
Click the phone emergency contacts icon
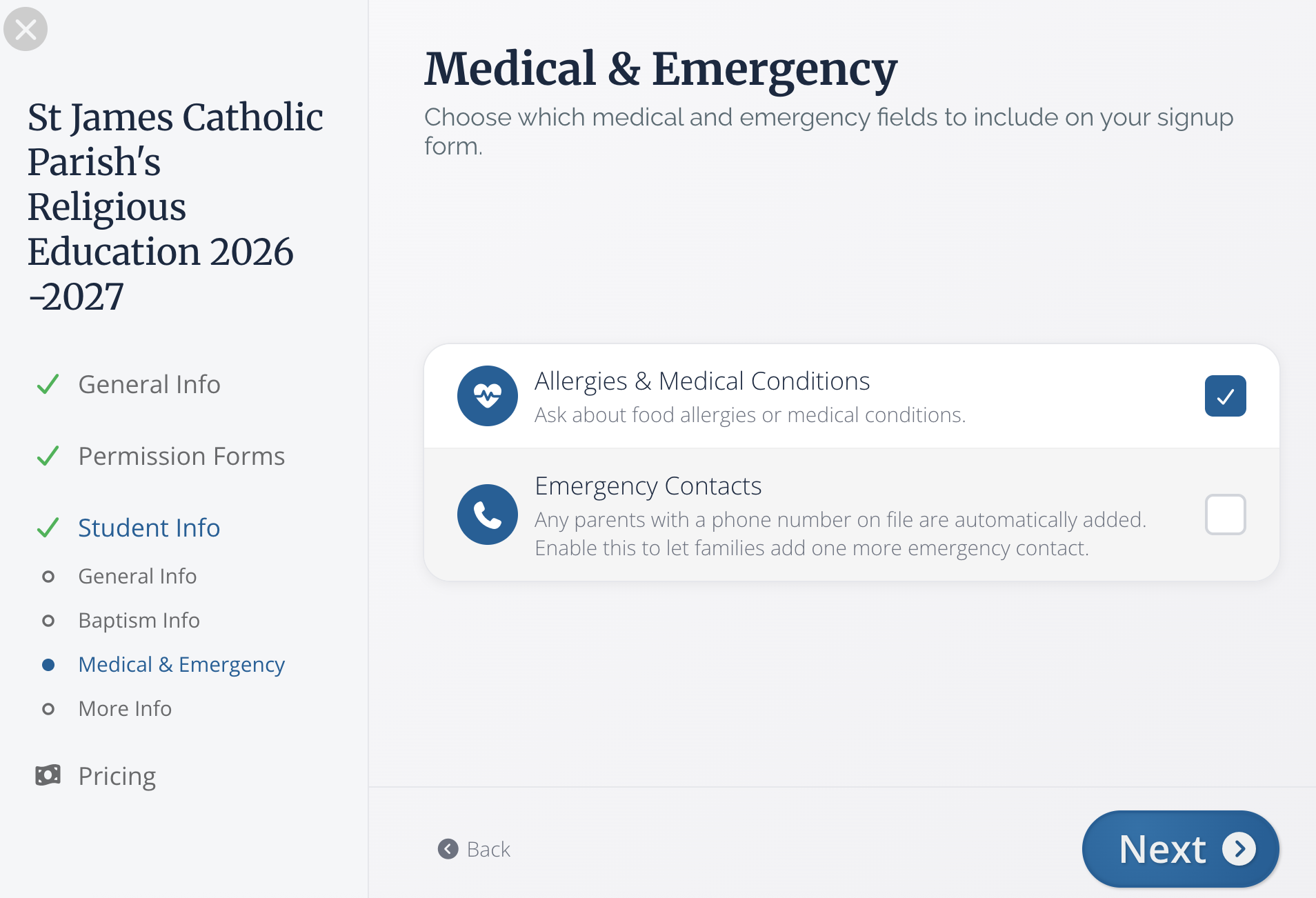pos(488,515)
